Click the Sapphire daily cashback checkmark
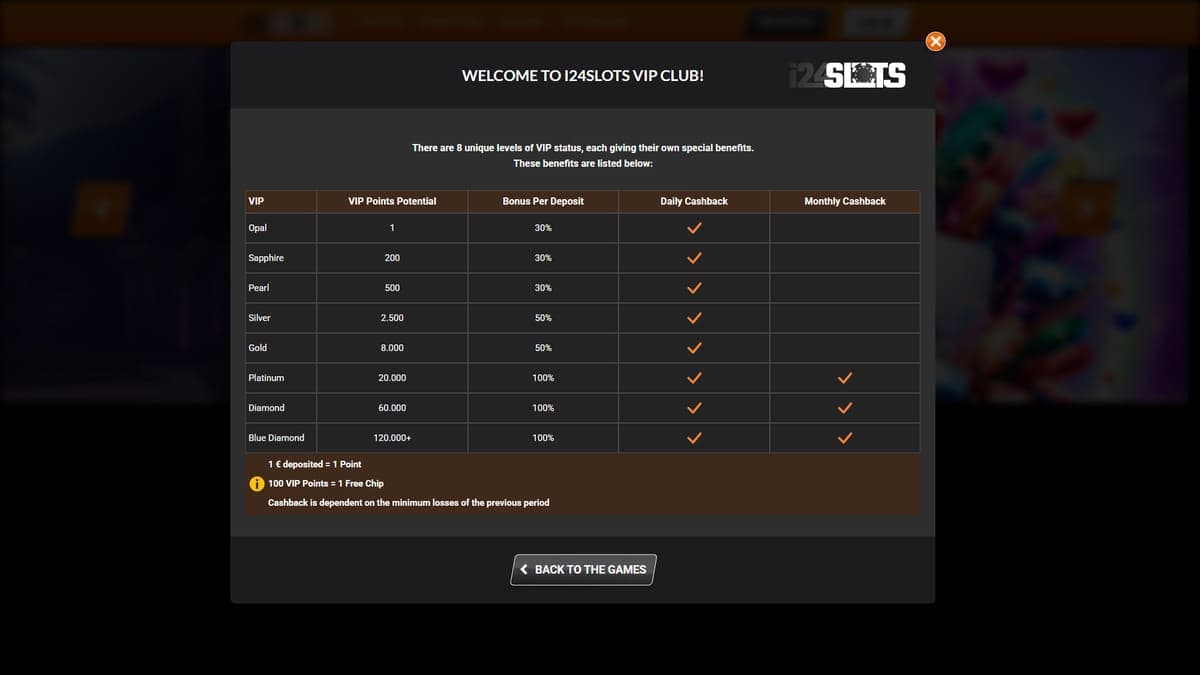 pos(694,258)
